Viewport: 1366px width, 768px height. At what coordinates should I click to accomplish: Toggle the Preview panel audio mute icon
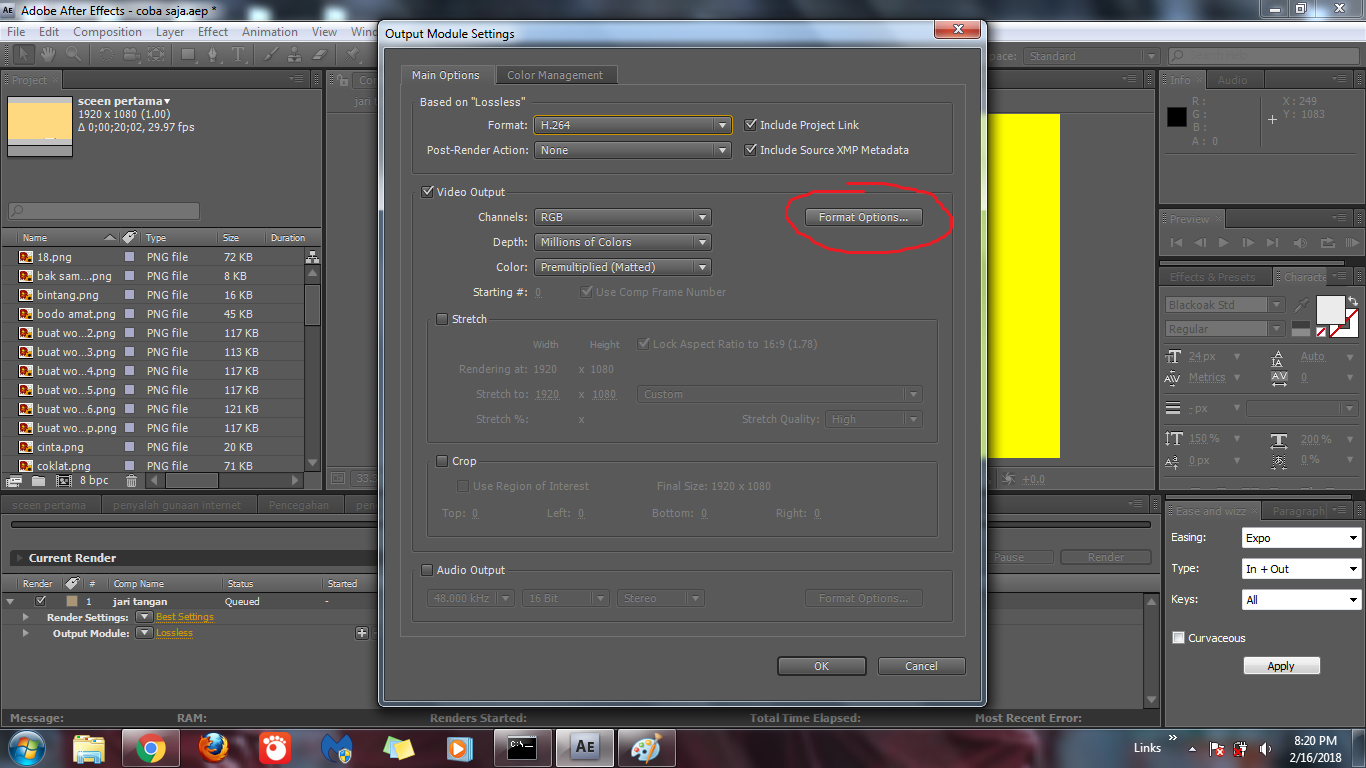pyautogui.click(x=1301, y=243)
